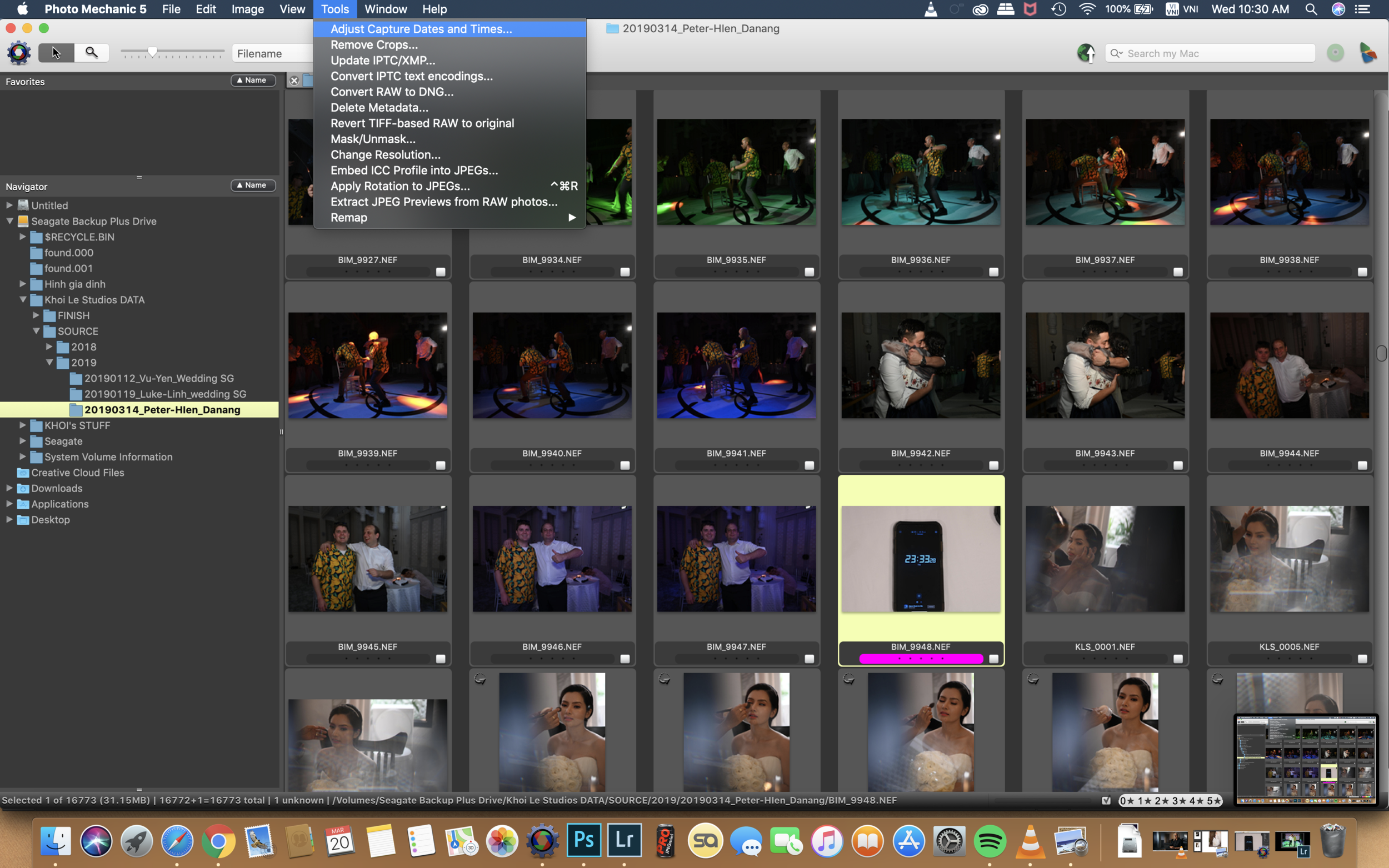Image resolution: width=1389 pixels, height=868 pixels.
Task: Choose Adjust Capture Dates and Times menu item
Action: pos(449,29)
